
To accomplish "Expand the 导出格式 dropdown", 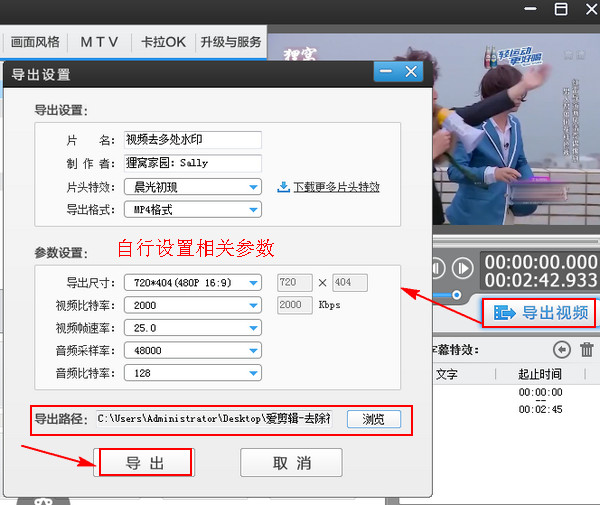I will pyautogui.click(x=192, y=210).
